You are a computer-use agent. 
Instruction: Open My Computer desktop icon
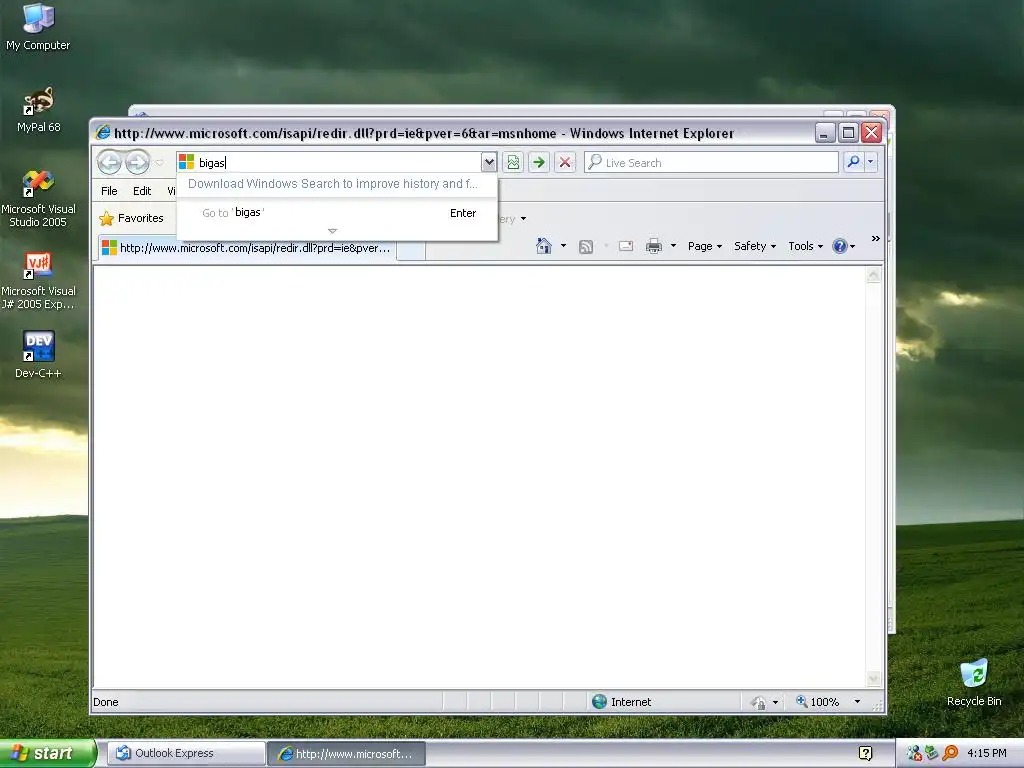pyautogui.click(x=38, y=27)
